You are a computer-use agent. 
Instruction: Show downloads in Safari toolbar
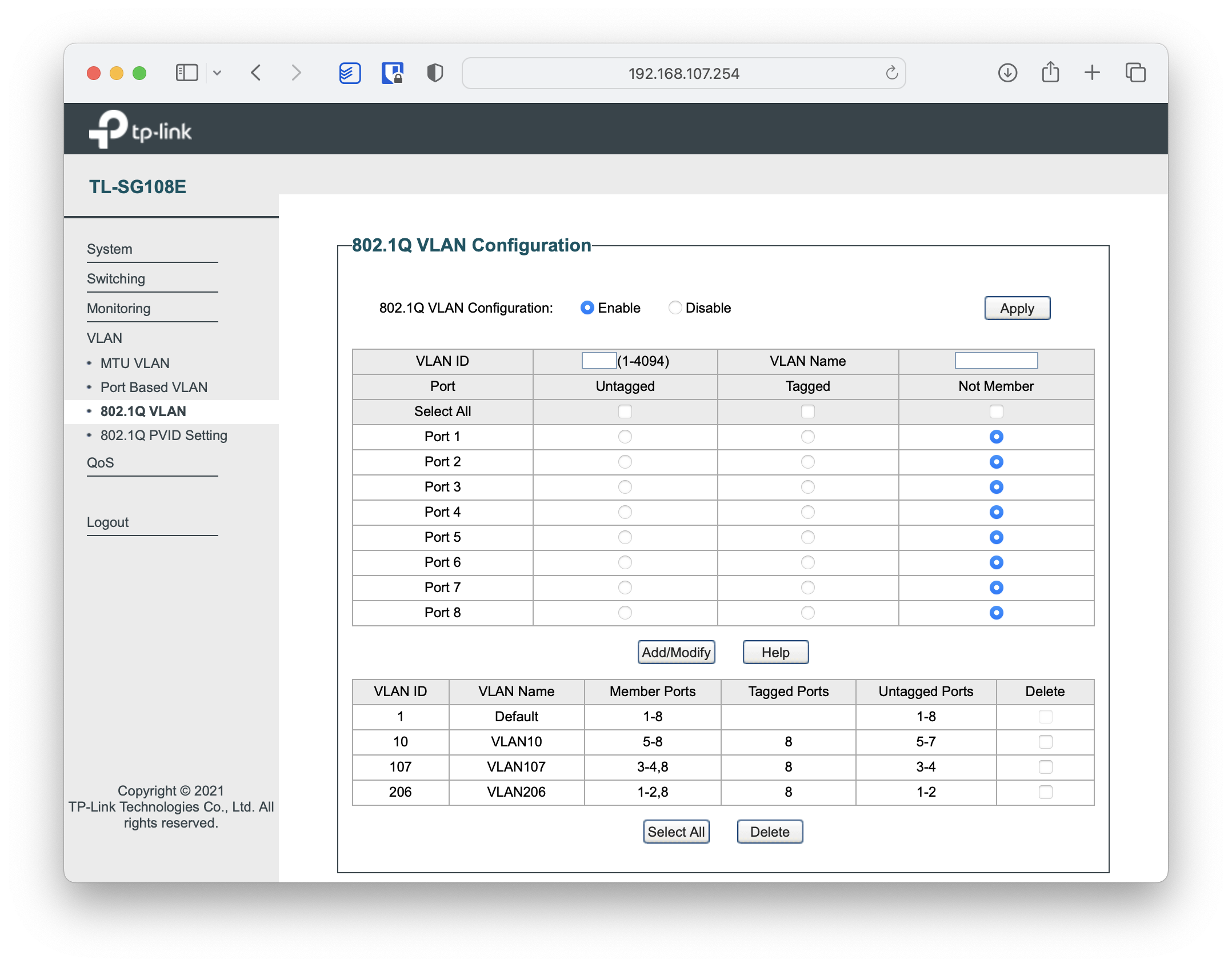coord(1007,73)
